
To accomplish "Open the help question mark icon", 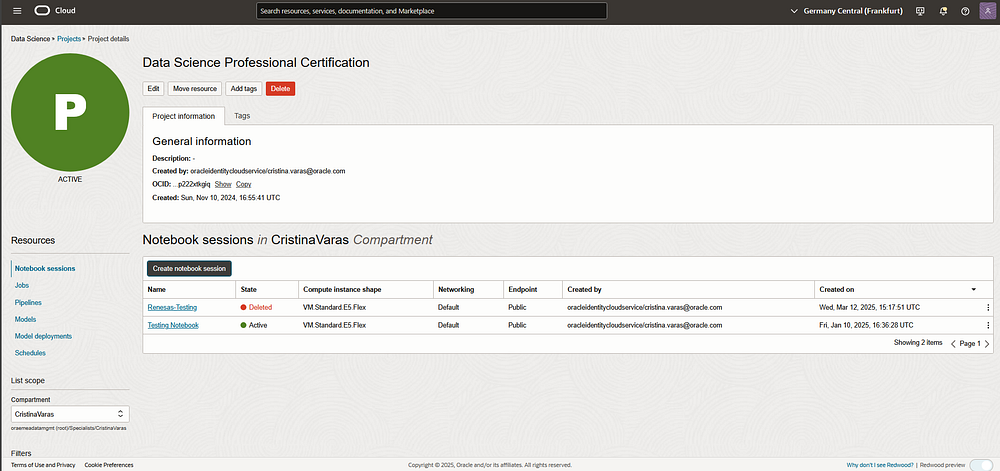I will click(x=965, y=11).
